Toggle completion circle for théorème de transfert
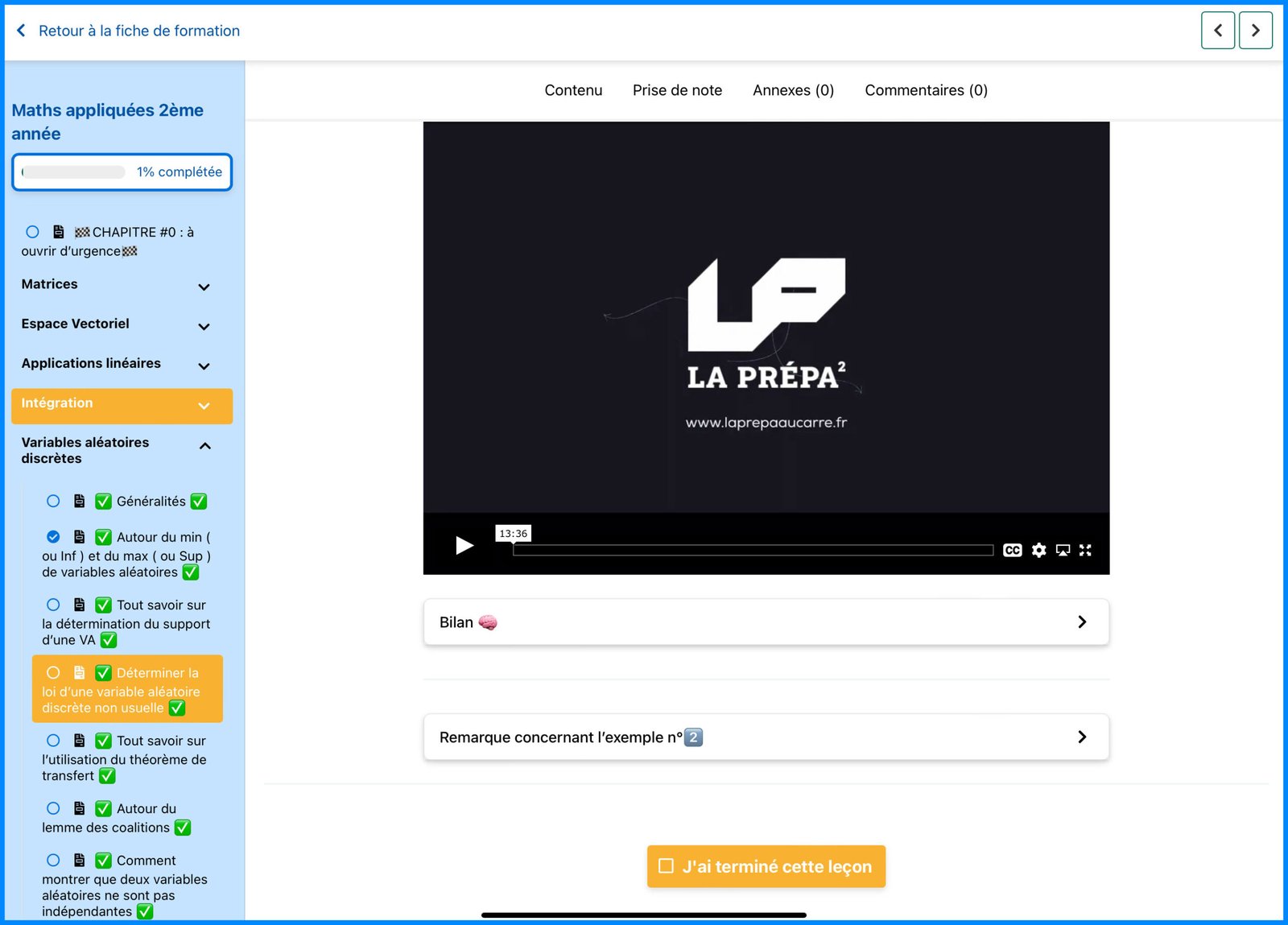 (x=53, y=741)
